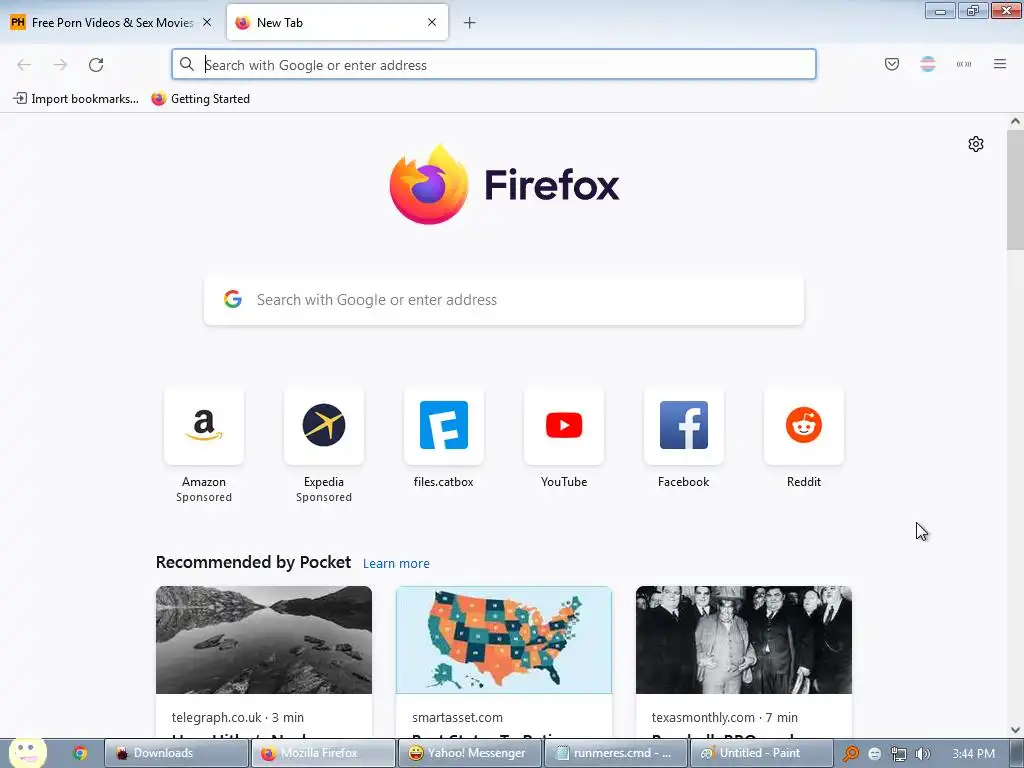
Task: Open the US map story thumbnail
Action: 504,640
